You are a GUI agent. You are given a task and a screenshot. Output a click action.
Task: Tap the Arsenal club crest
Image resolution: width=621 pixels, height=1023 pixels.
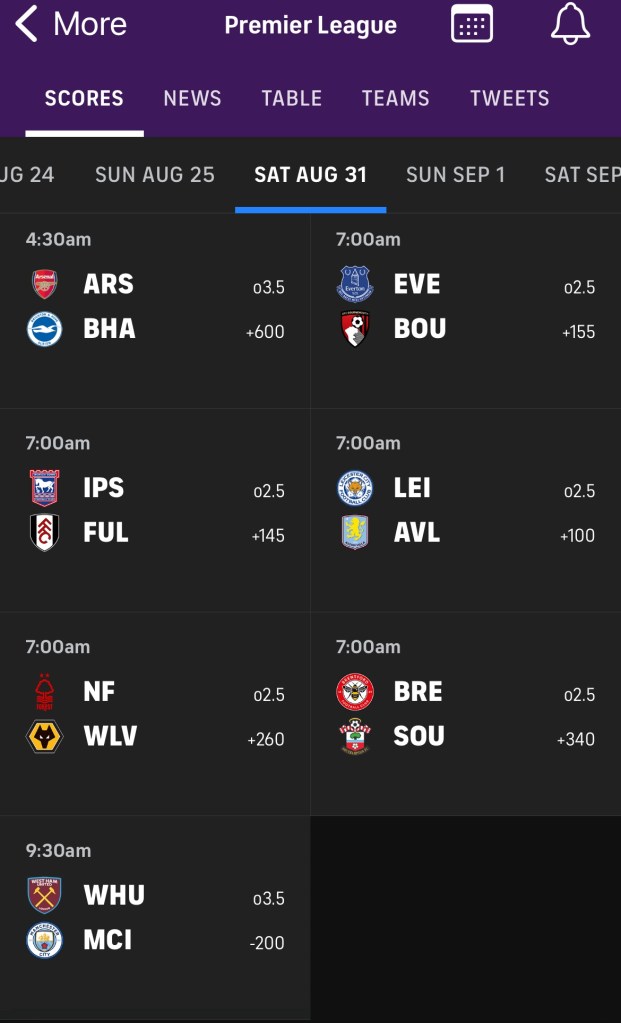pyautogui.click(x=44, y=284)
